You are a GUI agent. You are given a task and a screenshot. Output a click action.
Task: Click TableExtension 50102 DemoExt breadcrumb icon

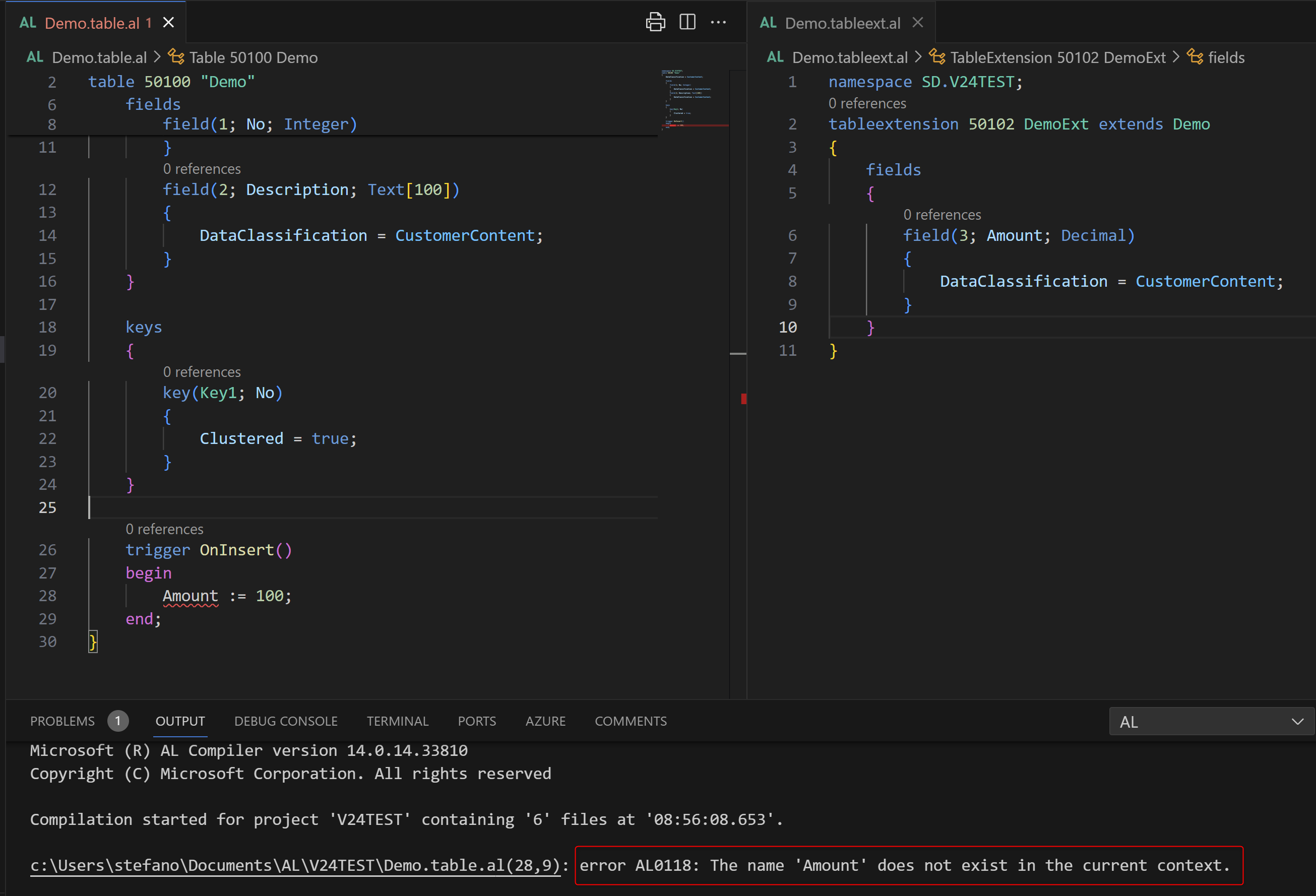[x=937, y=57]
